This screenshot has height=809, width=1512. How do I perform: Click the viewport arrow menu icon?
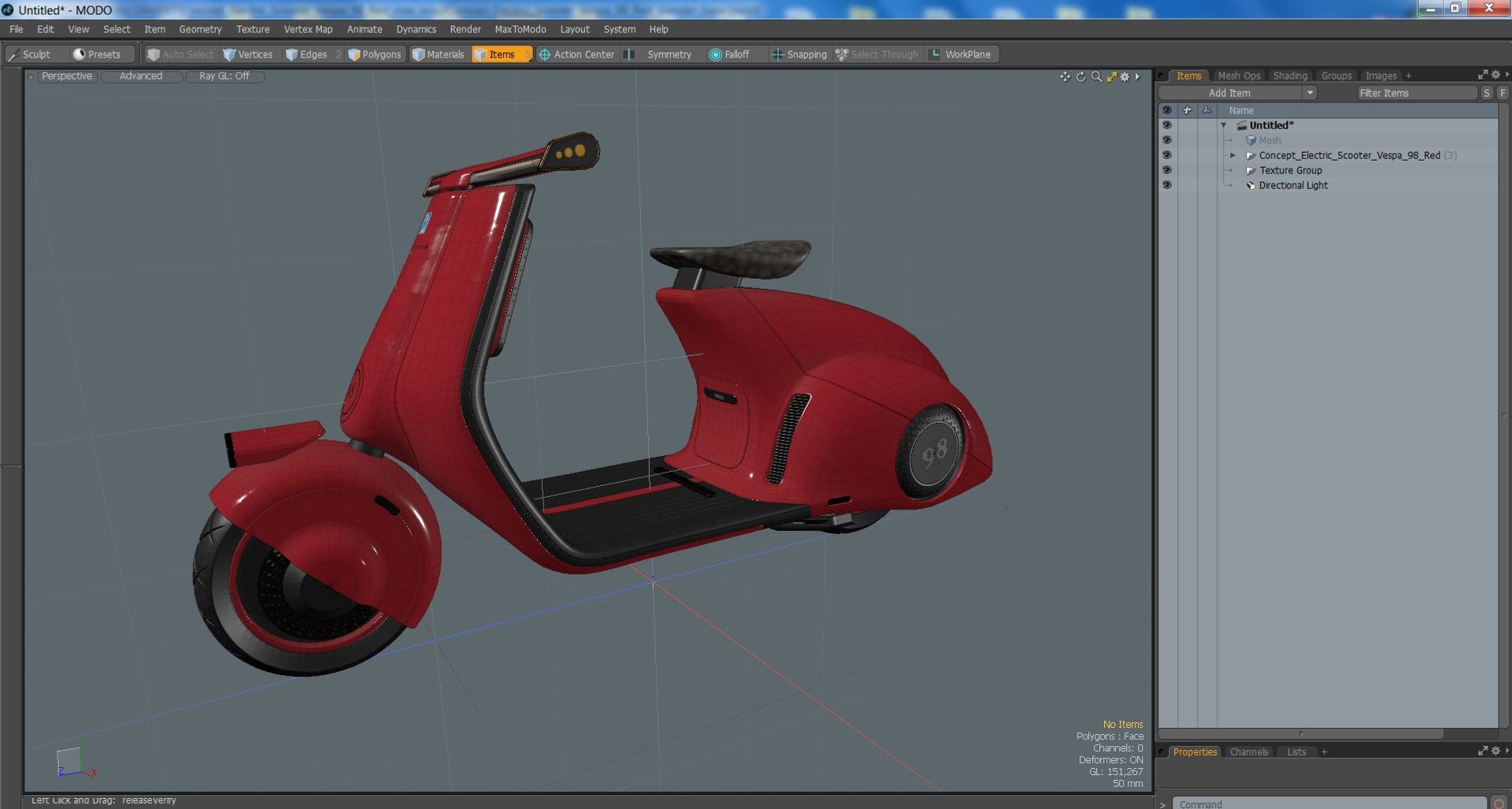tap(1137, 76)
